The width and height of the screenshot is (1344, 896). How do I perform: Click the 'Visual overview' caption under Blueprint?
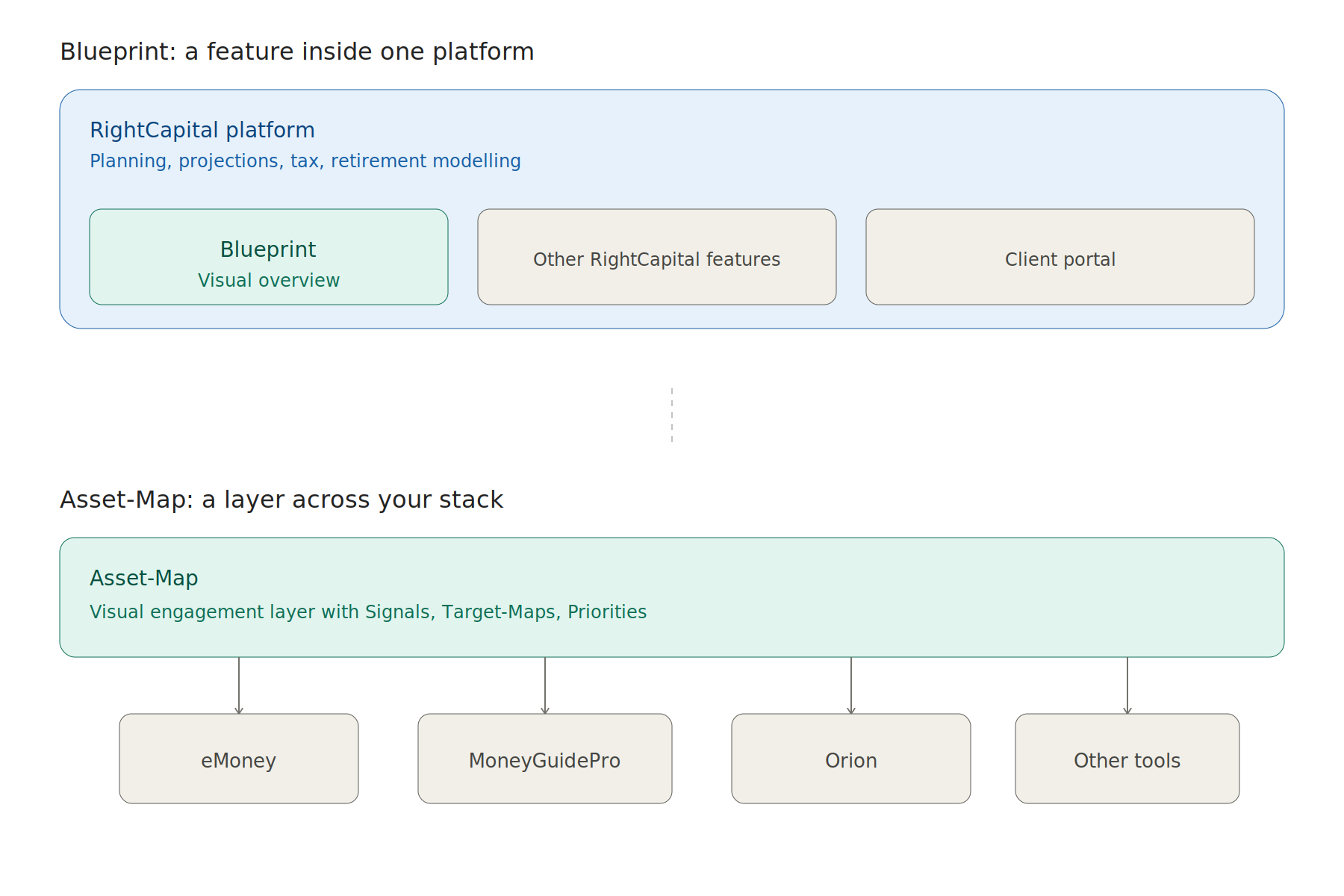click(268, 281)
